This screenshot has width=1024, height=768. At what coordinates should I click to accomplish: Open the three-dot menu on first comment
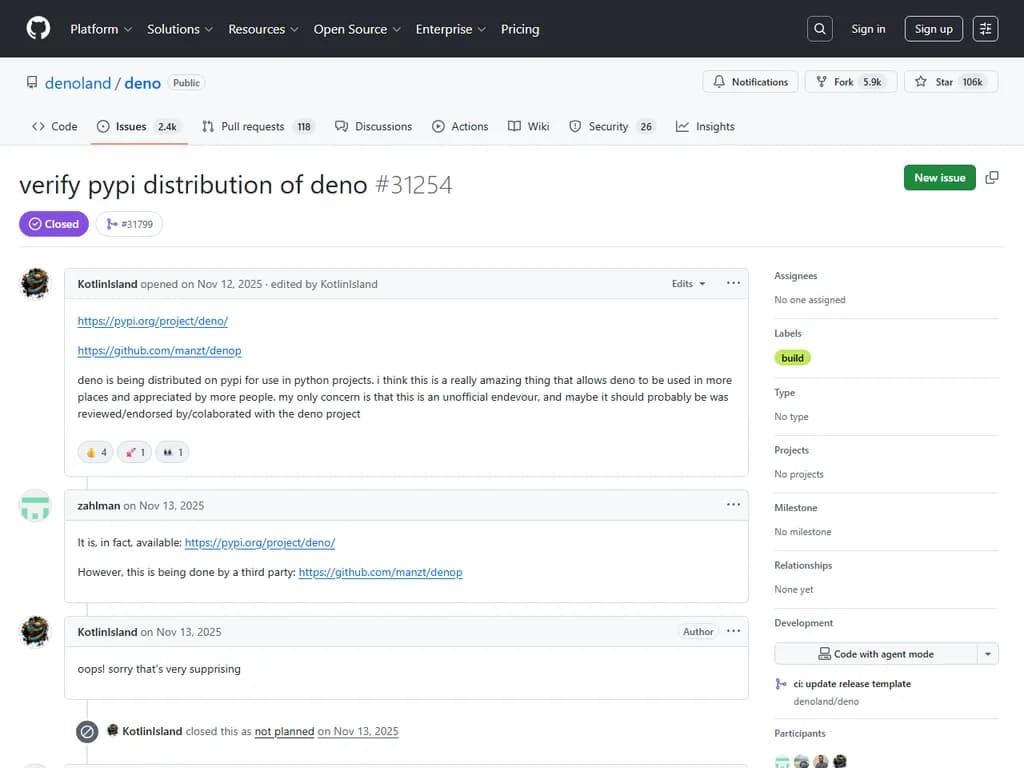tap(733, 284)
